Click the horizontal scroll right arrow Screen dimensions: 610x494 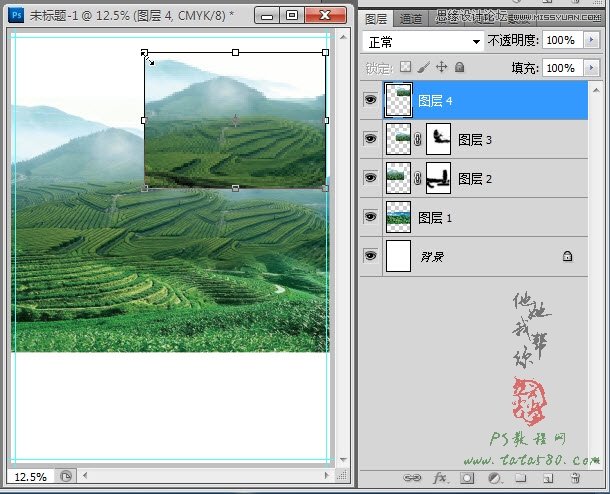(327, 475)
